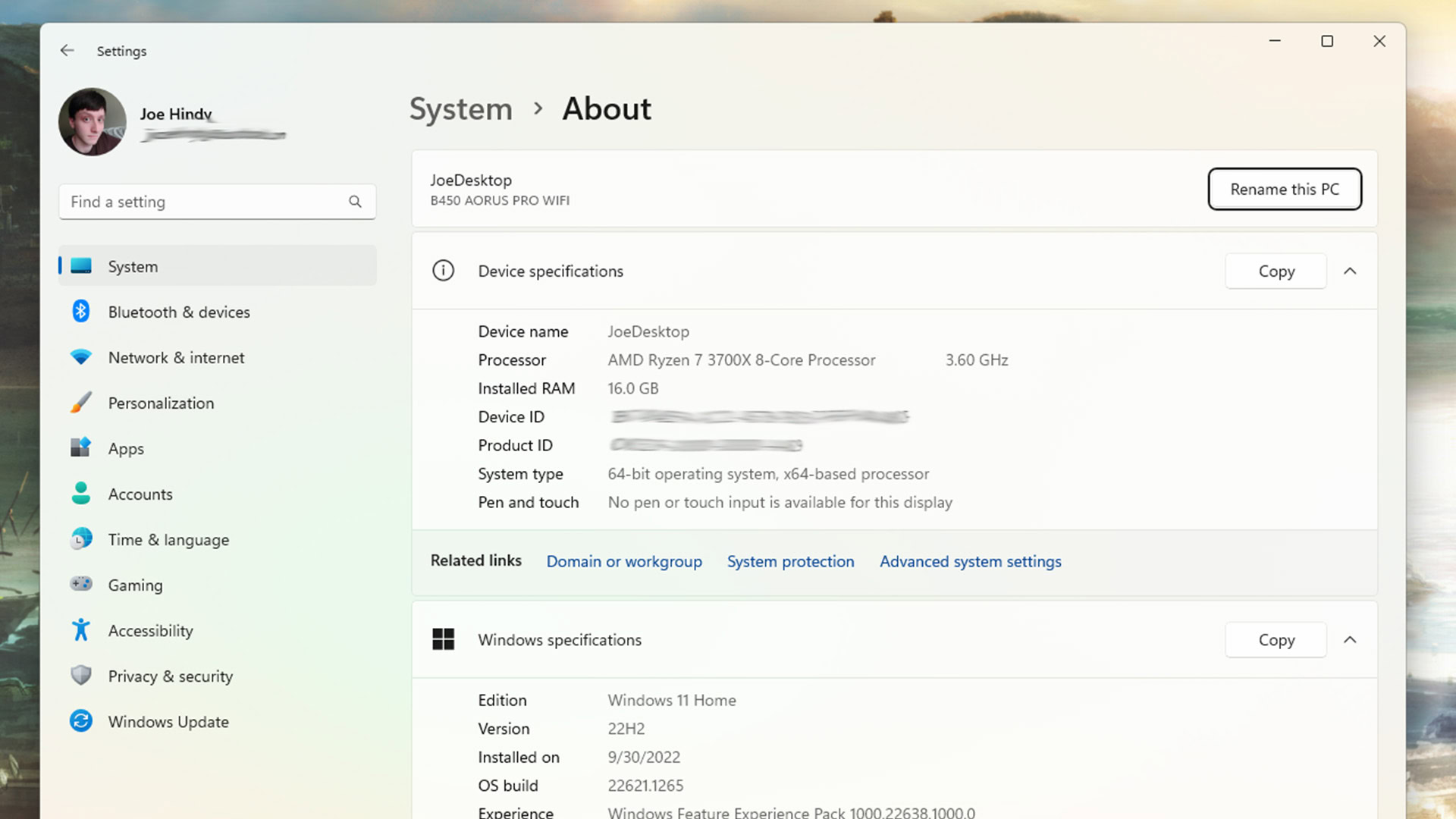Click Rename this PC button
The width and height of the screenshot is (1456, 819).
tap(1285, 189)
